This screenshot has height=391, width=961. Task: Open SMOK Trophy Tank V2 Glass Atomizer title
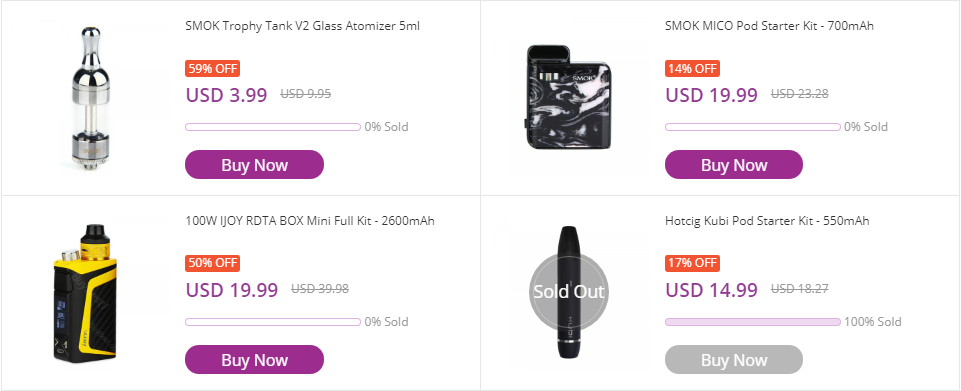point(303,26)
